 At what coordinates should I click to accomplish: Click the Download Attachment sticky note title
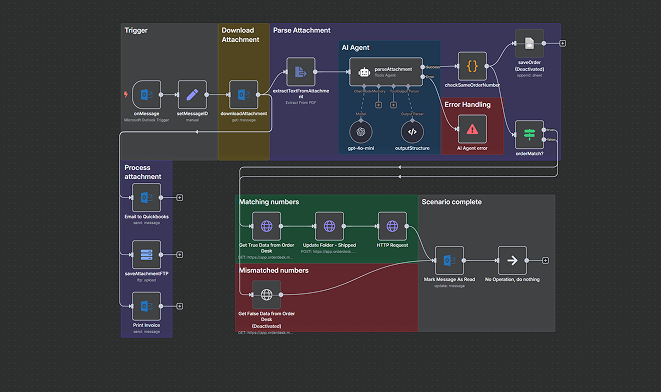pos(240,35)
